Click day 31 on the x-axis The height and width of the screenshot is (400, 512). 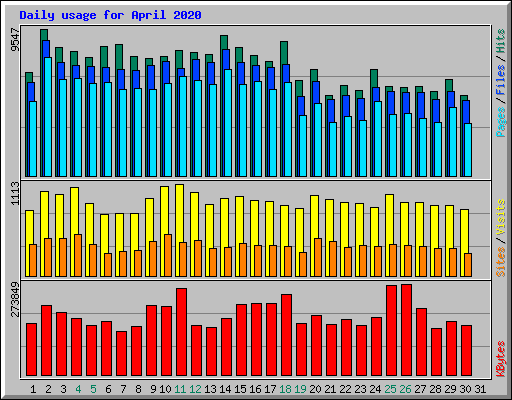point(480,389)
